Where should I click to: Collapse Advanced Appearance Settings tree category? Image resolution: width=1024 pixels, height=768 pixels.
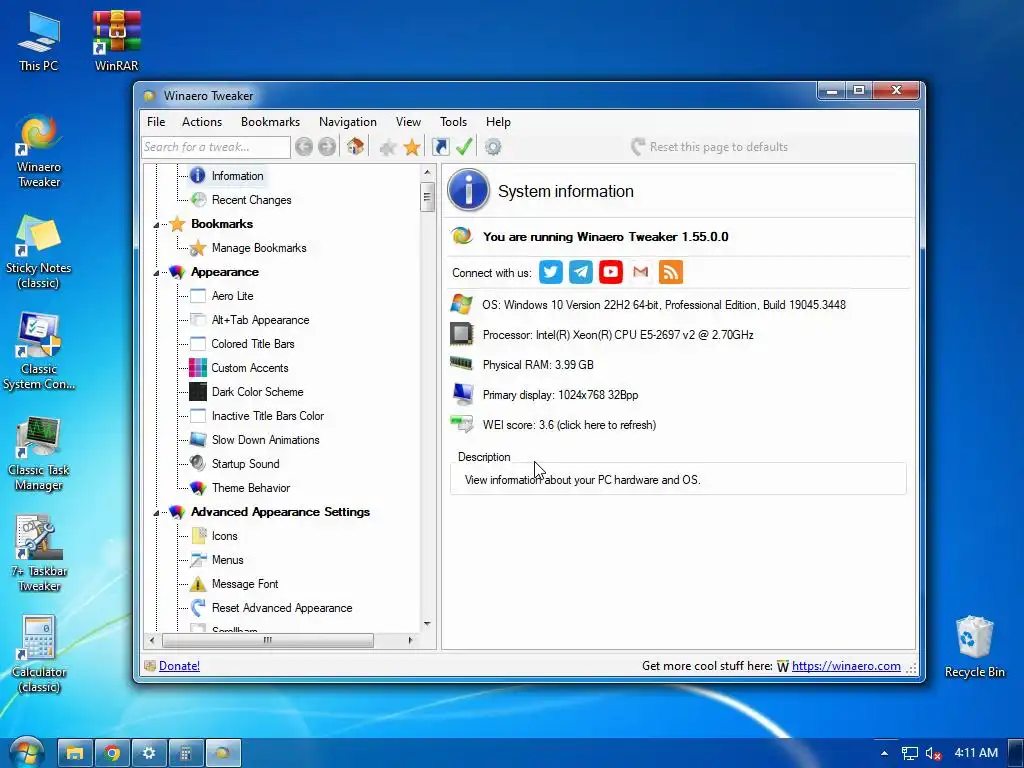point(157,513)
